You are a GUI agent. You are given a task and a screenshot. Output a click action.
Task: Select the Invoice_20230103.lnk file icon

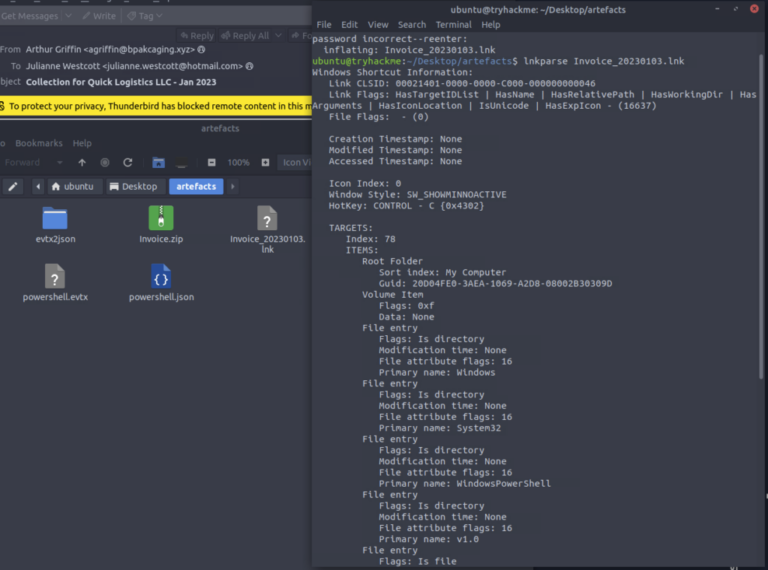point(267,220)
